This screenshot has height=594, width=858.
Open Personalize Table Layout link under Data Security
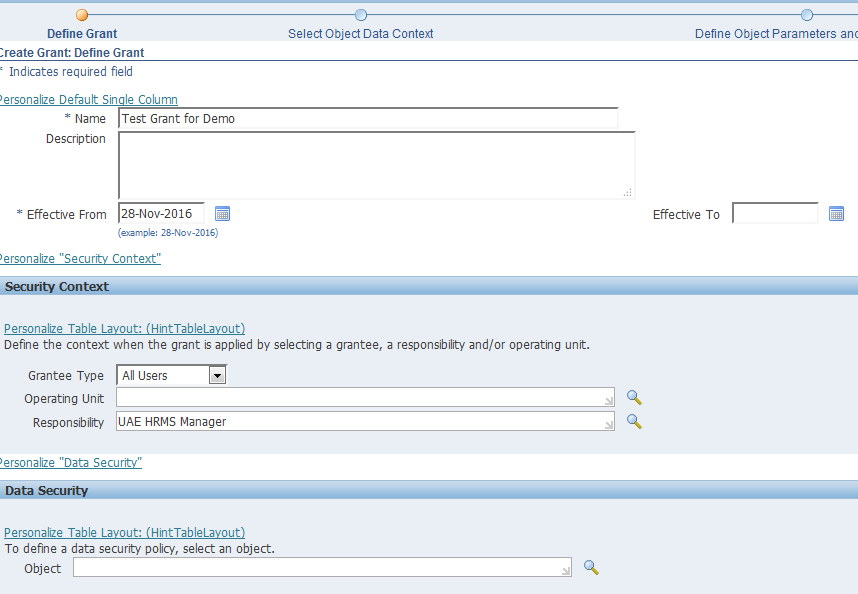click(124, 533)
